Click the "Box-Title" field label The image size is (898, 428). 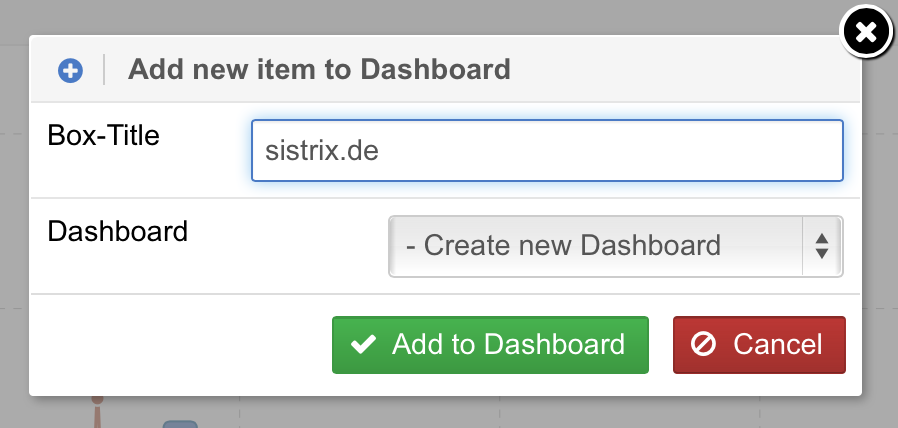pos(103,136)
